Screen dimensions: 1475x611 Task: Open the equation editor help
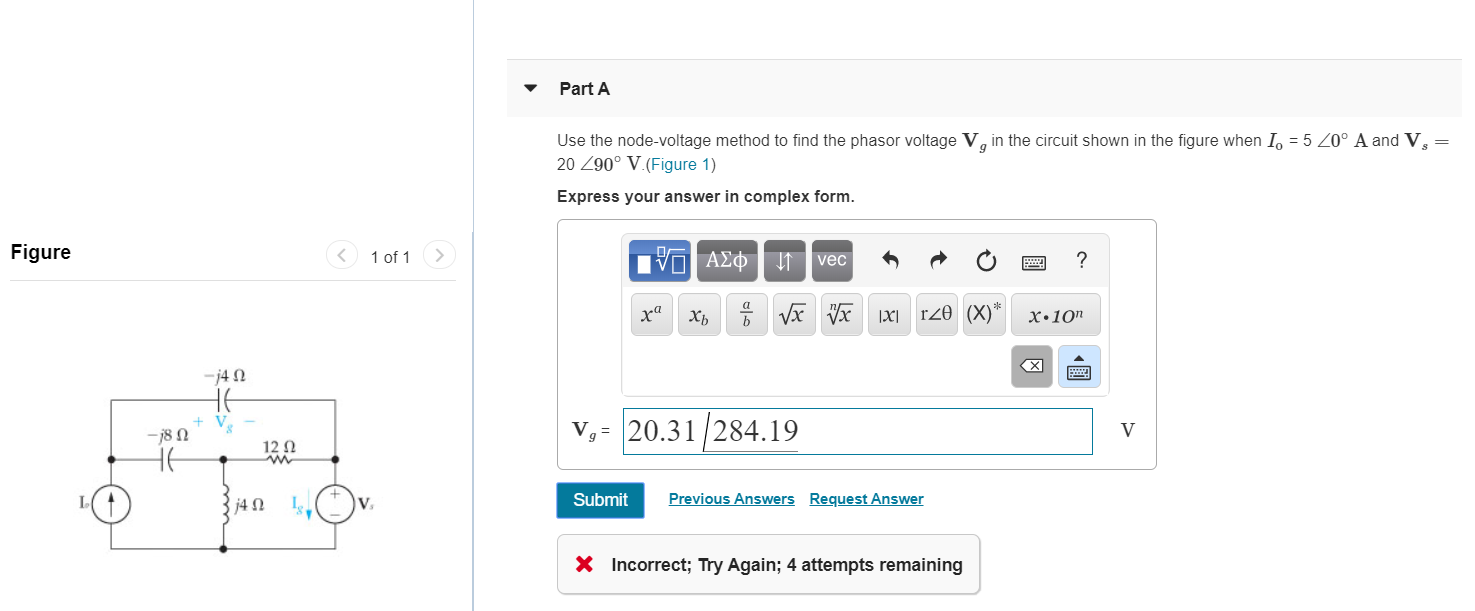(x=1081, y=260)
